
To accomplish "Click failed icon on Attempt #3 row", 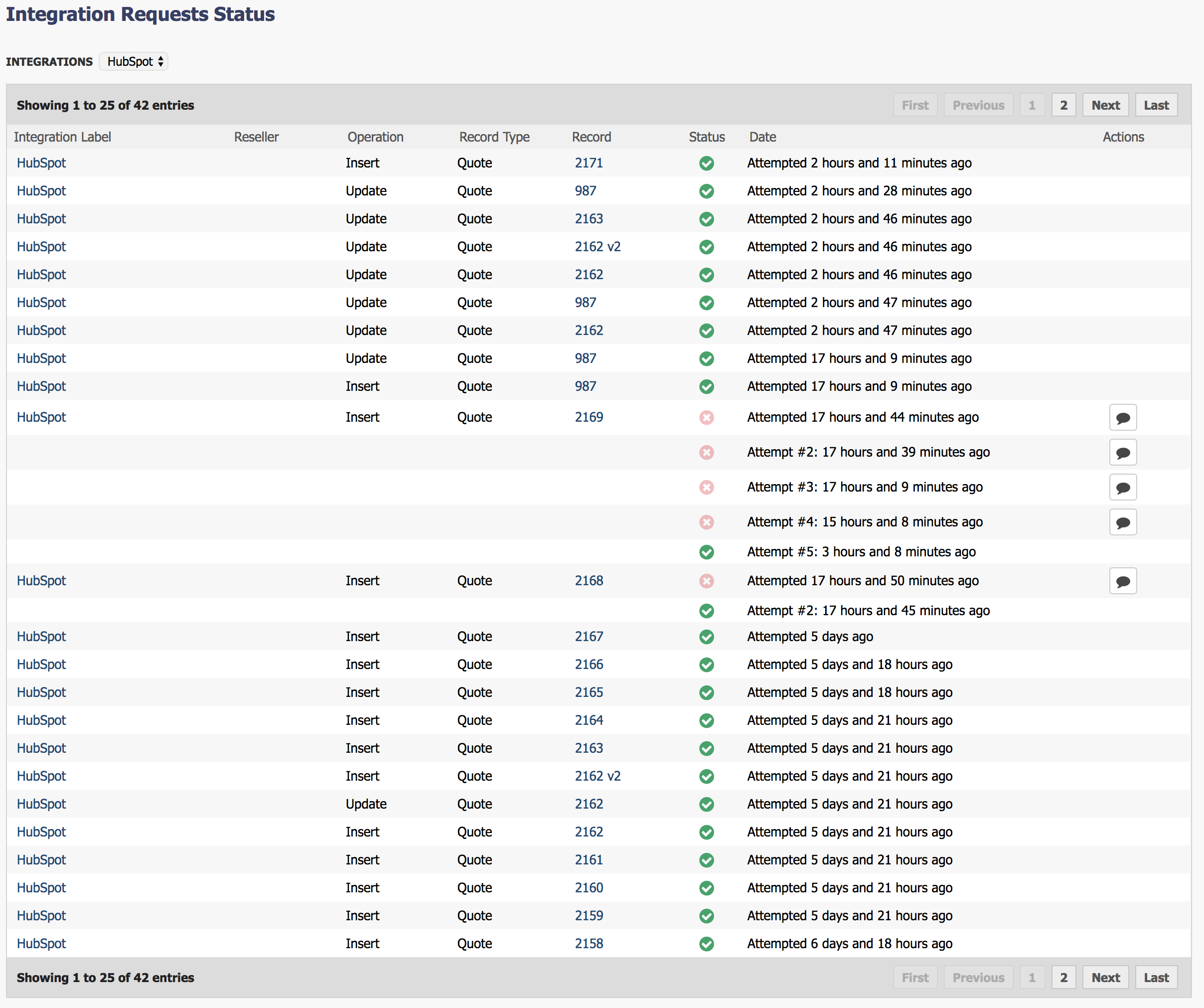I will click(x=706, y=488).
